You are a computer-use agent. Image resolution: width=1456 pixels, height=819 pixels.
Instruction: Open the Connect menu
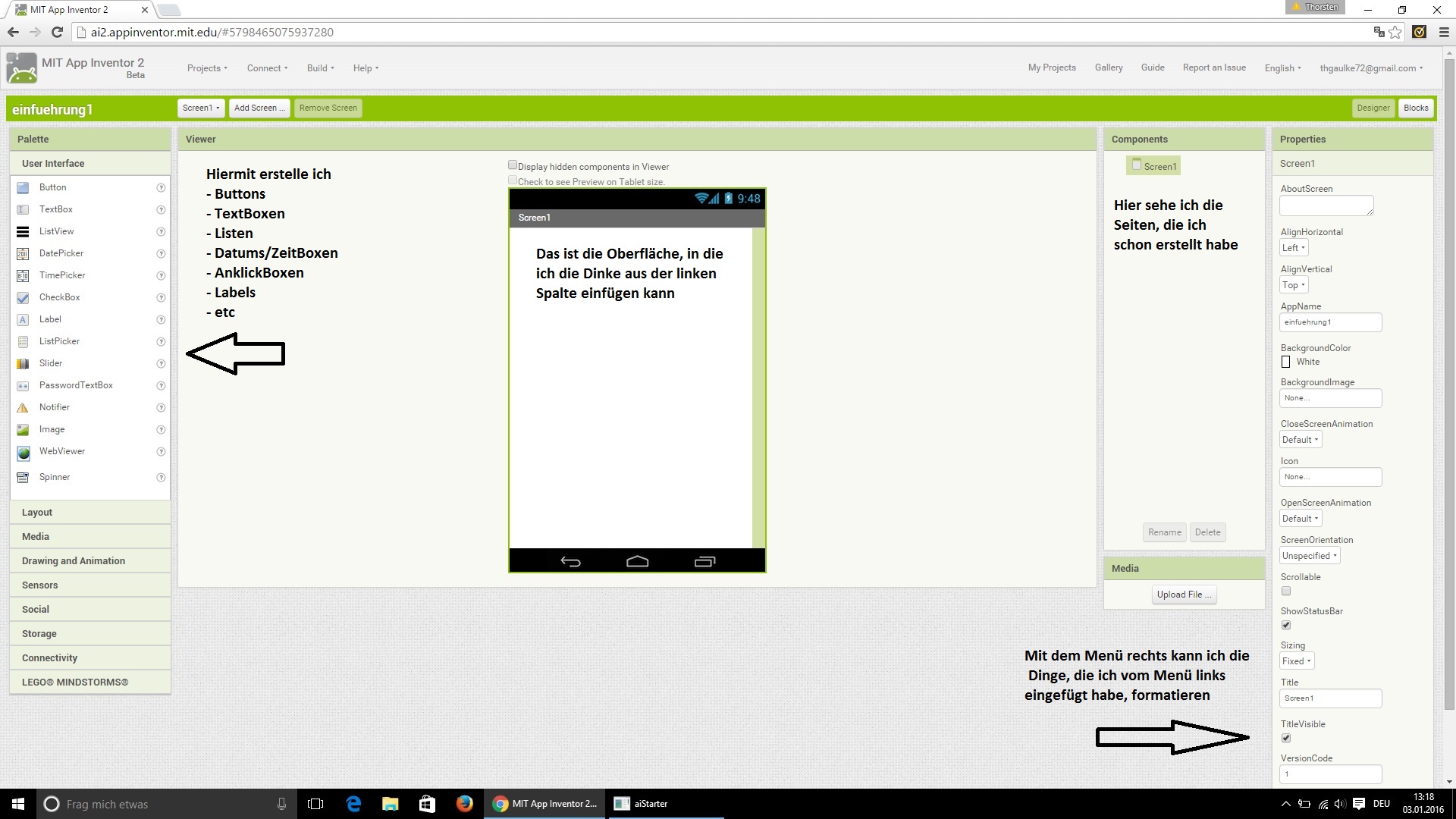(267, 68)
